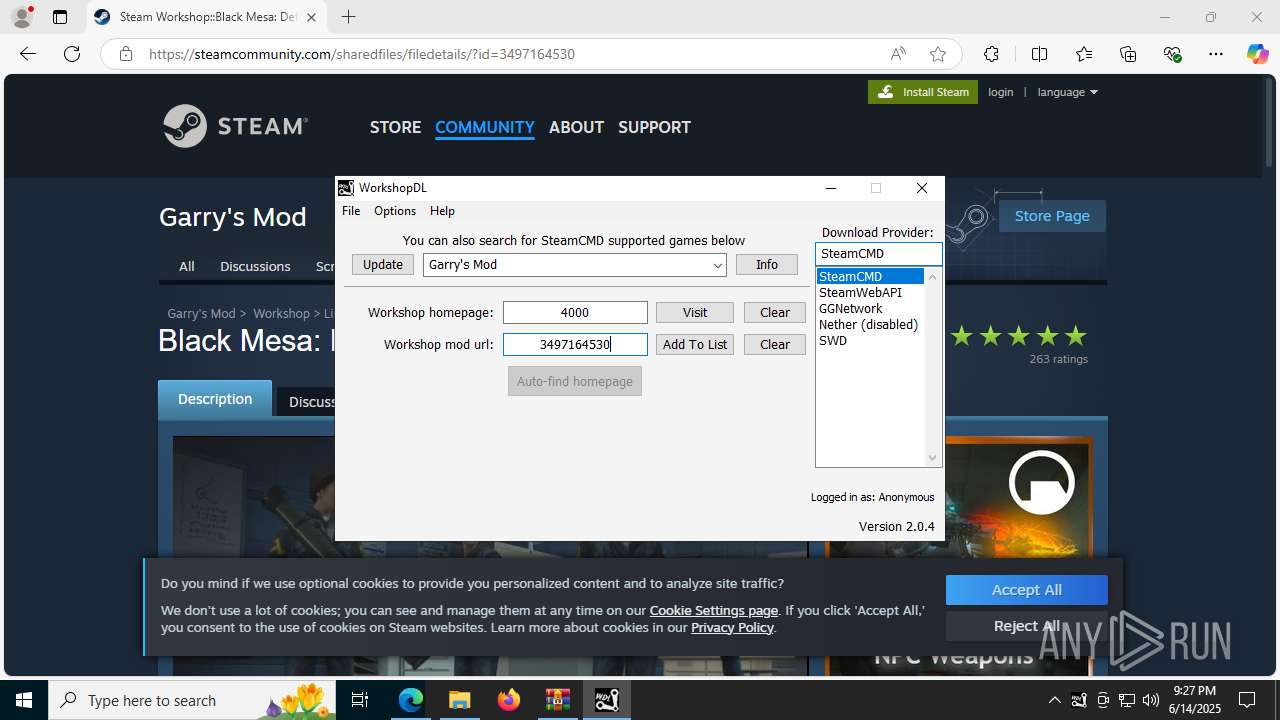
Task: Show hidden system tray icons
Action: pyautogui.click(x=1054, y=700)
